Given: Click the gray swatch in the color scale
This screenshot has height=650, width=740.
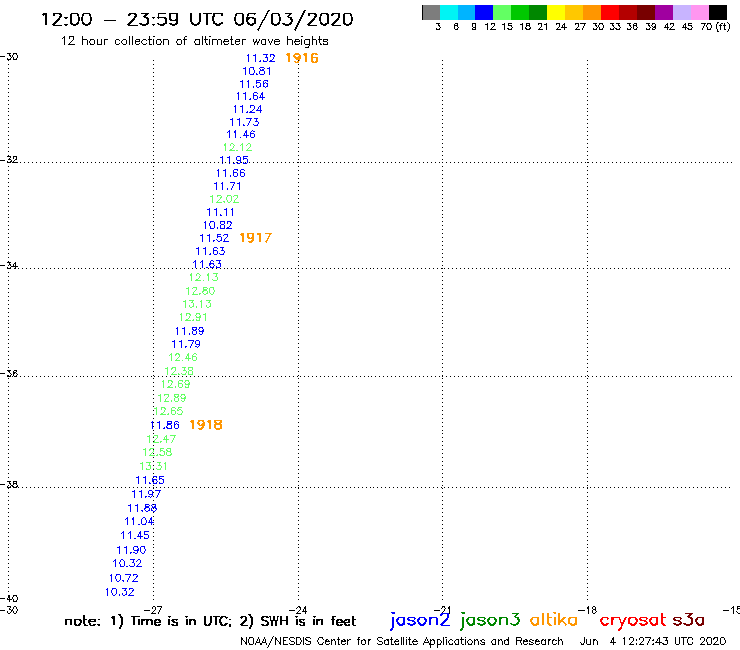Looking at the screenshot, I should (431, 12).
